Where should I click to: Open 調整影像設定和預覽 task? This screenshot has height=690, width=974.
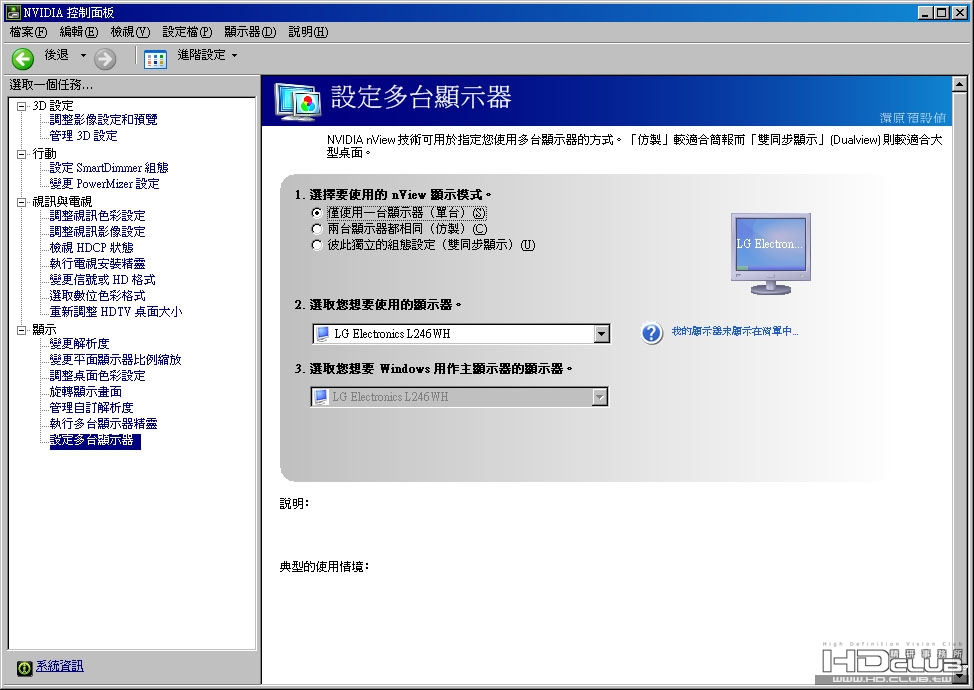(x=104, y=119)
